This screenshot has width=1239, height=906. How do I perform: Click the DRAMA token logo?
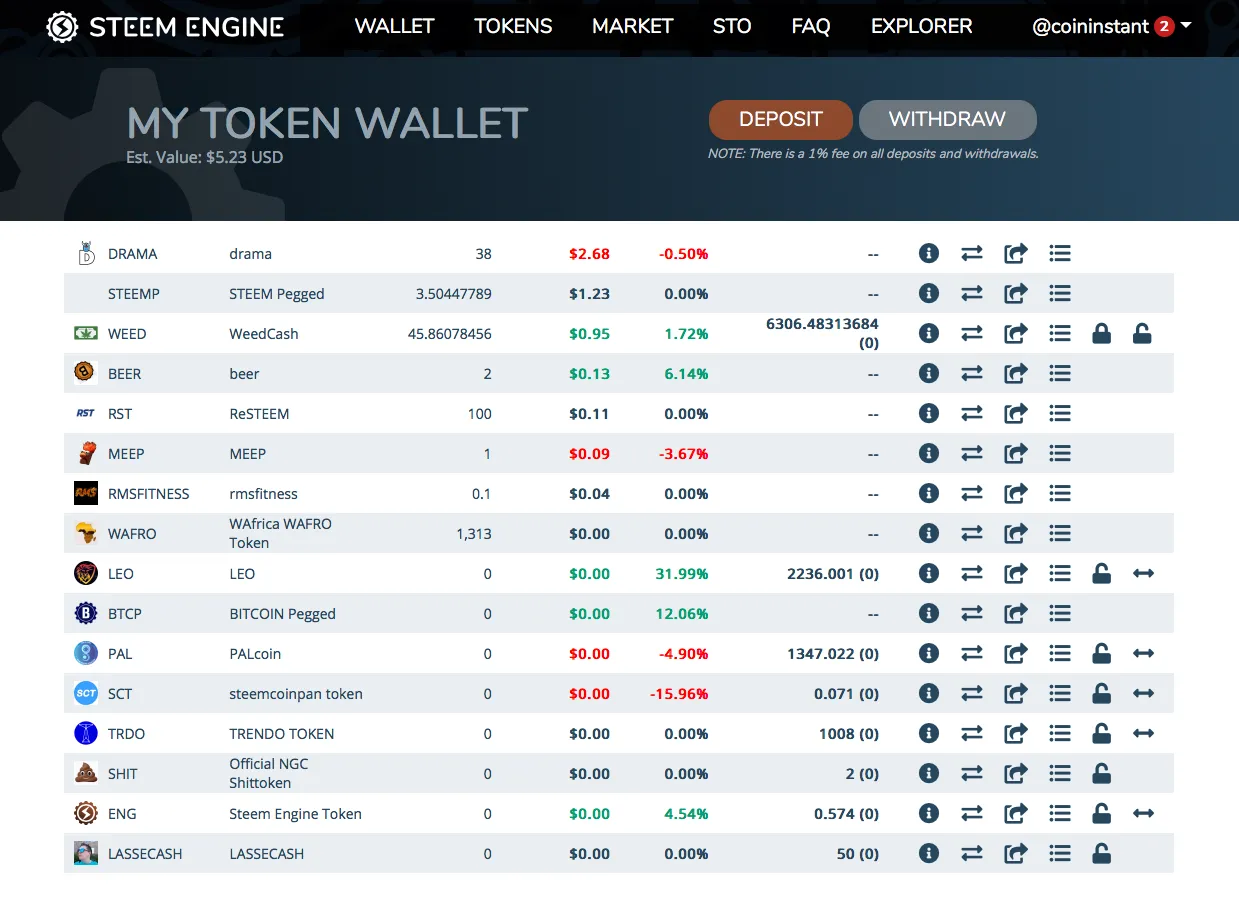86,253
